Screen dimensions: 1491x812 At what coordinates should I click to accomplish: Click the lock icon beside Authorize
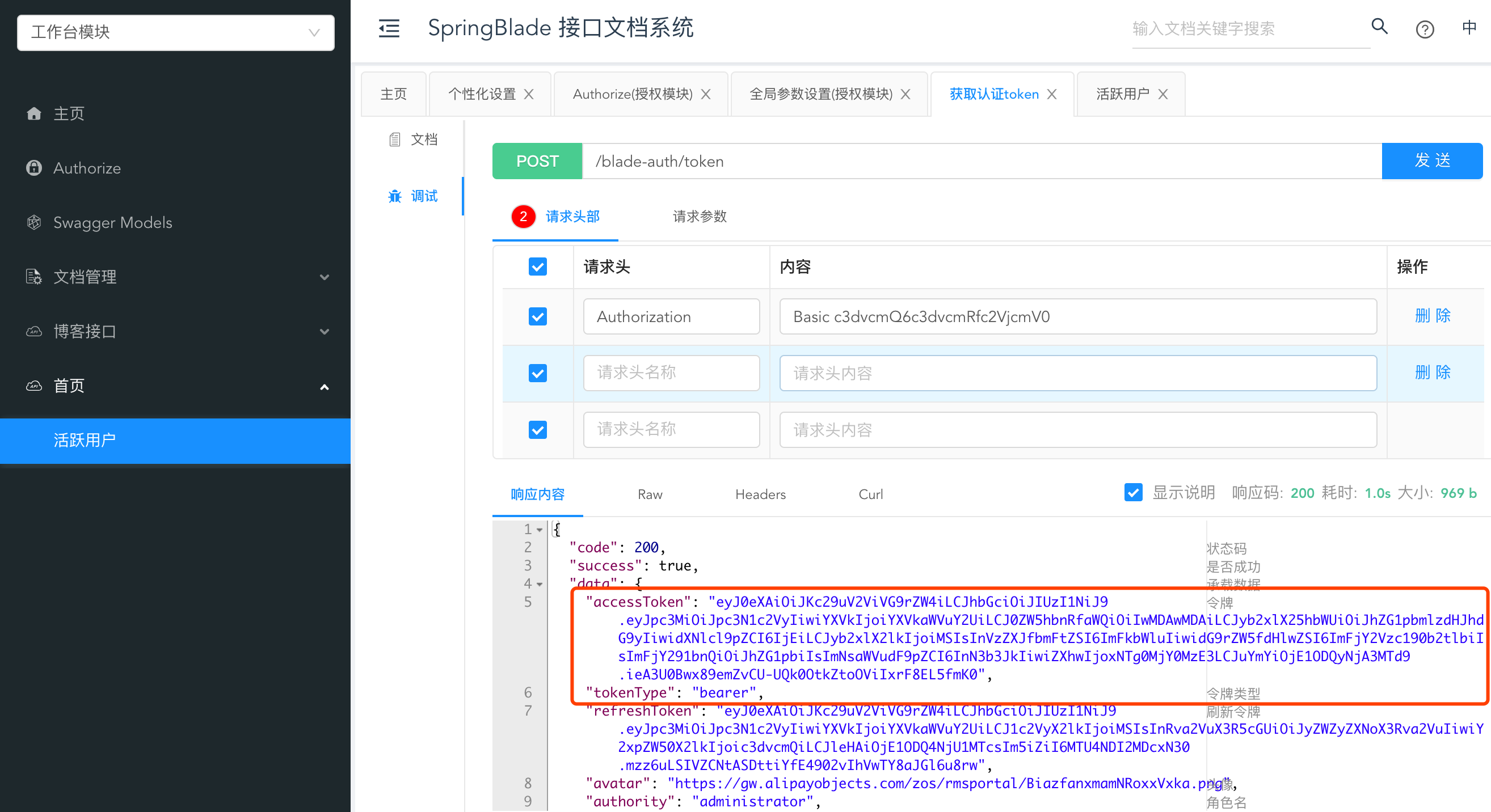pos(34,168)
